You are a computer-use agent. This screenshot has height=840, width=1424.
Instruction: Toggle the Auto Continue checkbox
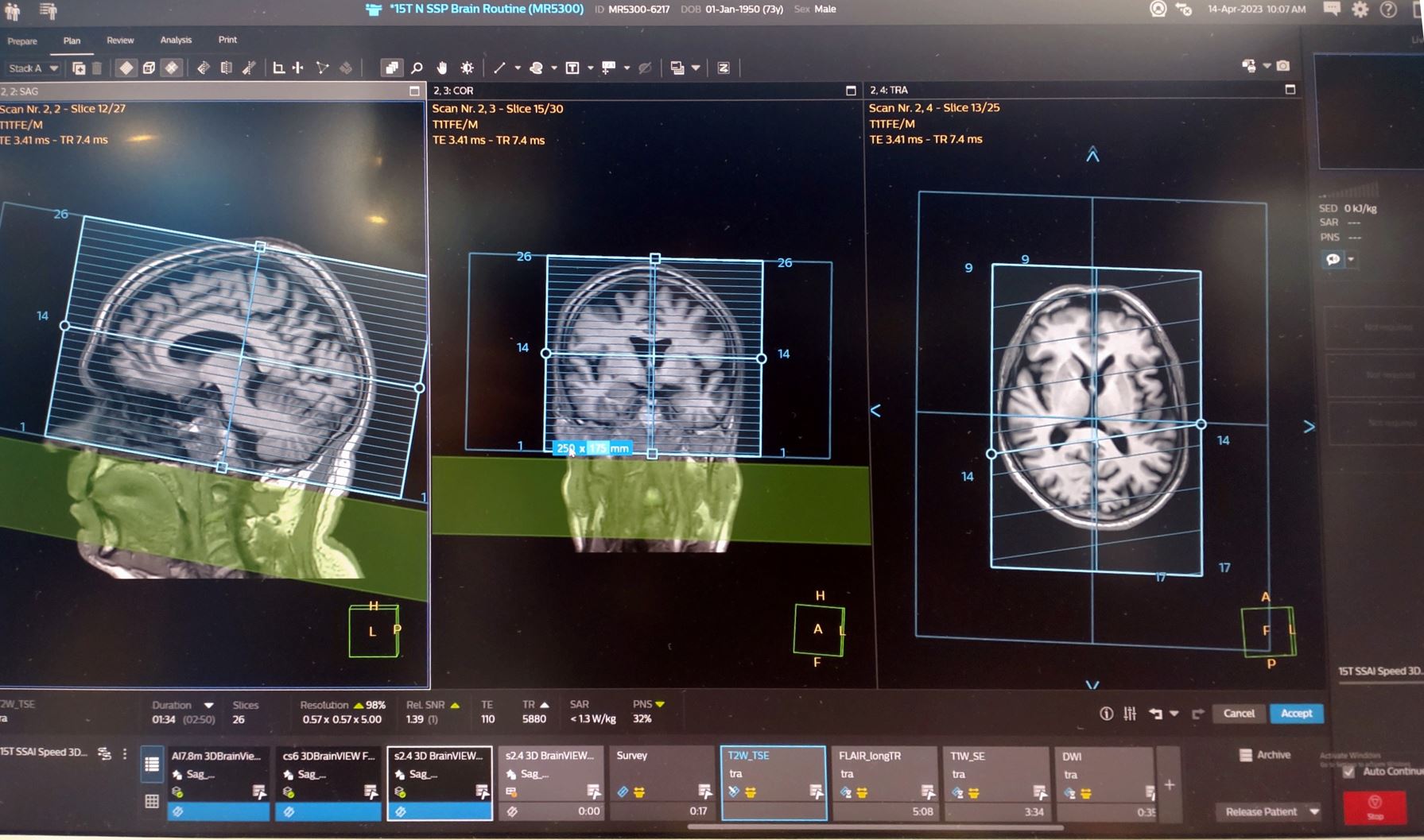1348,772
